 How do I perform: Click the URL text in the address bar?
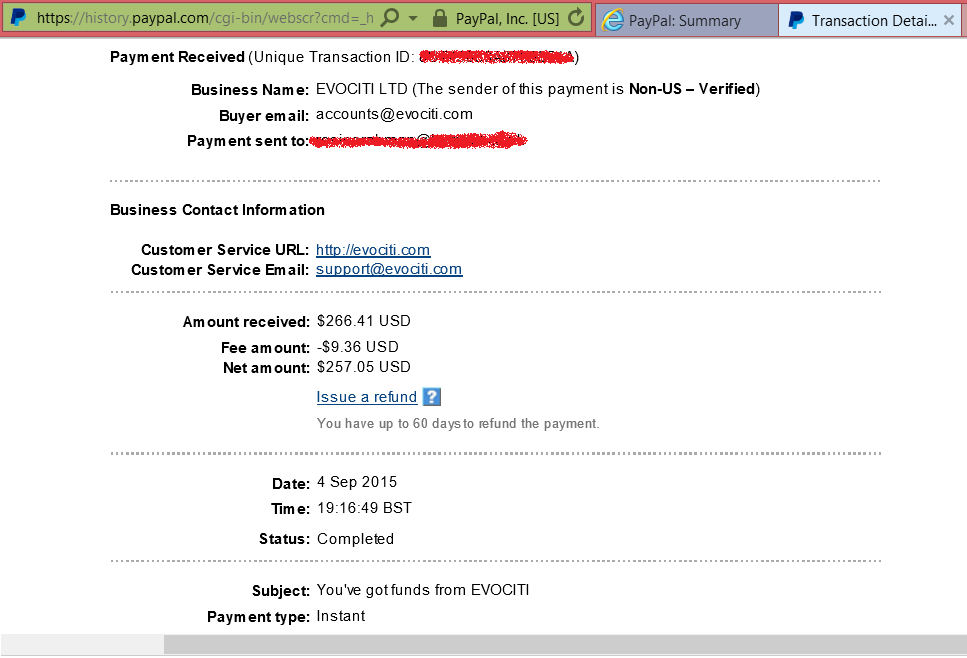(x=205, y=18)
